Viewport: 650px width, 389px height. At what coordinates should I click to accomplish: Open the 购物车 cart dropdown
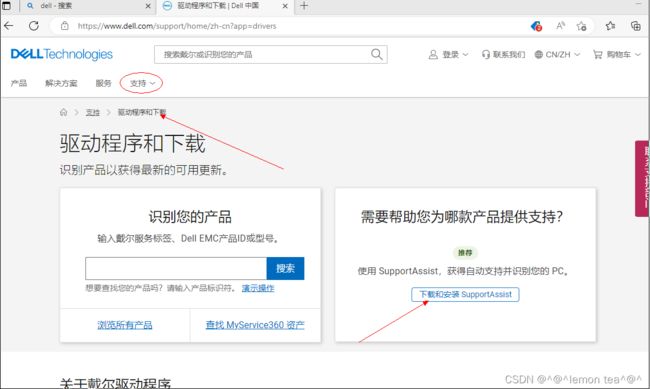(617, 54)
